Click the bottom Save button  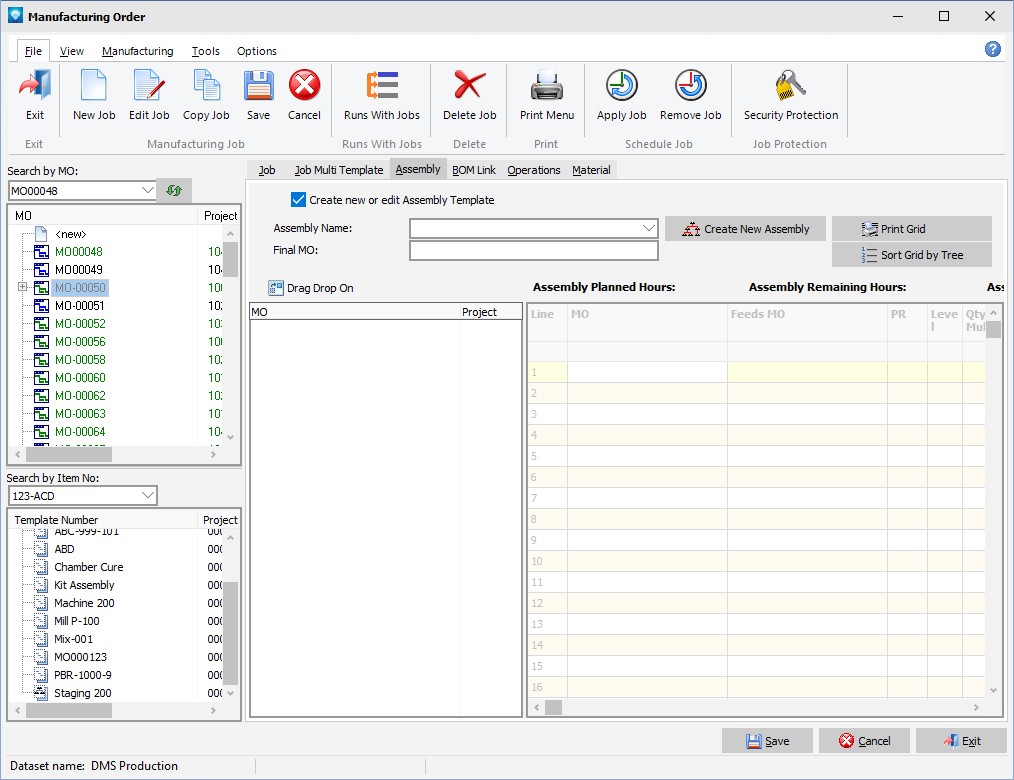click(767, 741)
